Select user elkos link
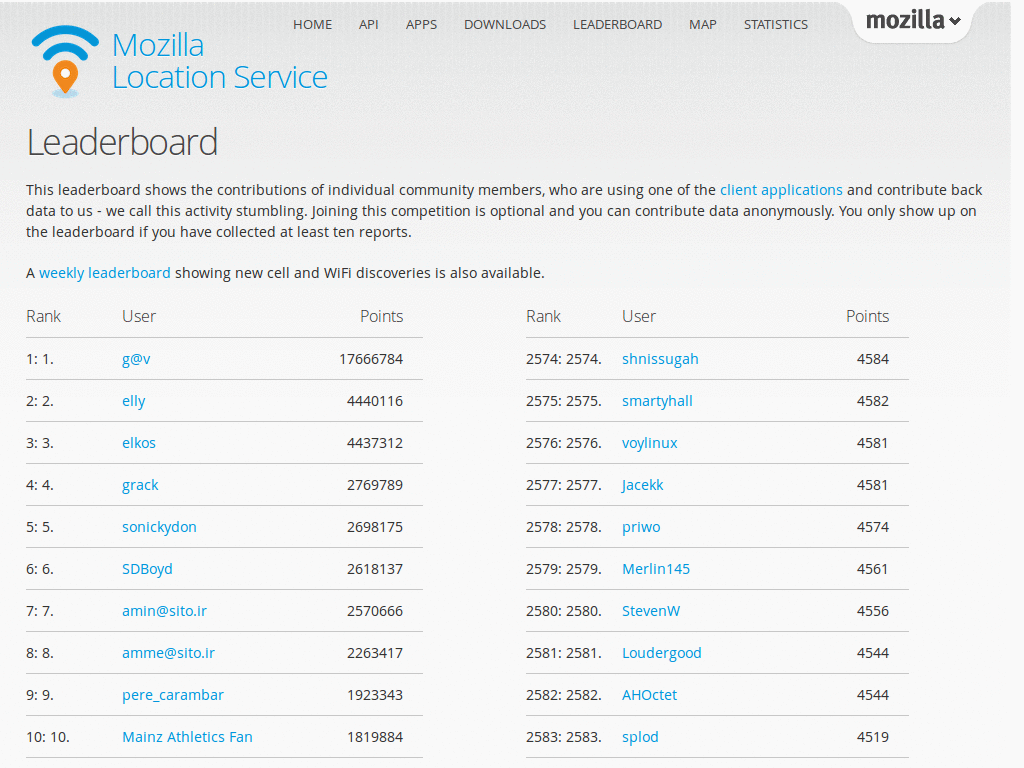1024x768 pixels. click(138, 443)
